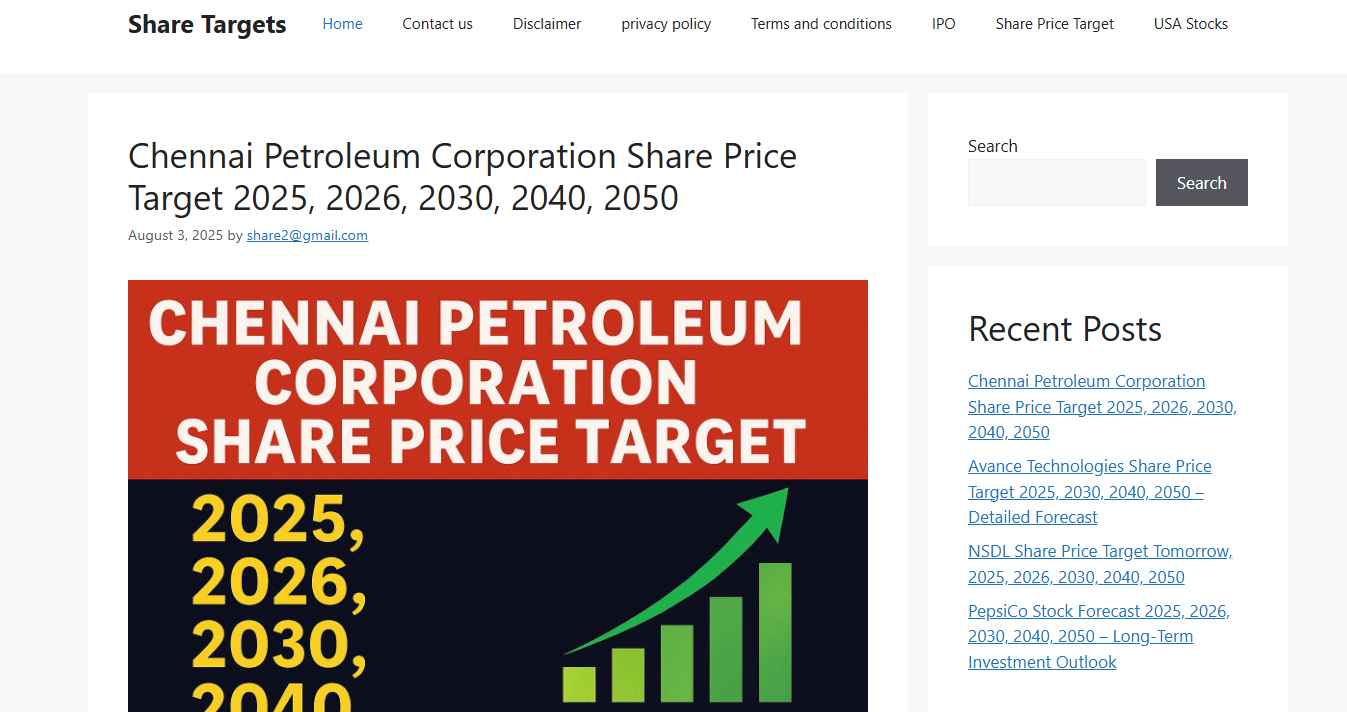
Task: Click the Recent Posts heading
Action: pos(1065,329)
